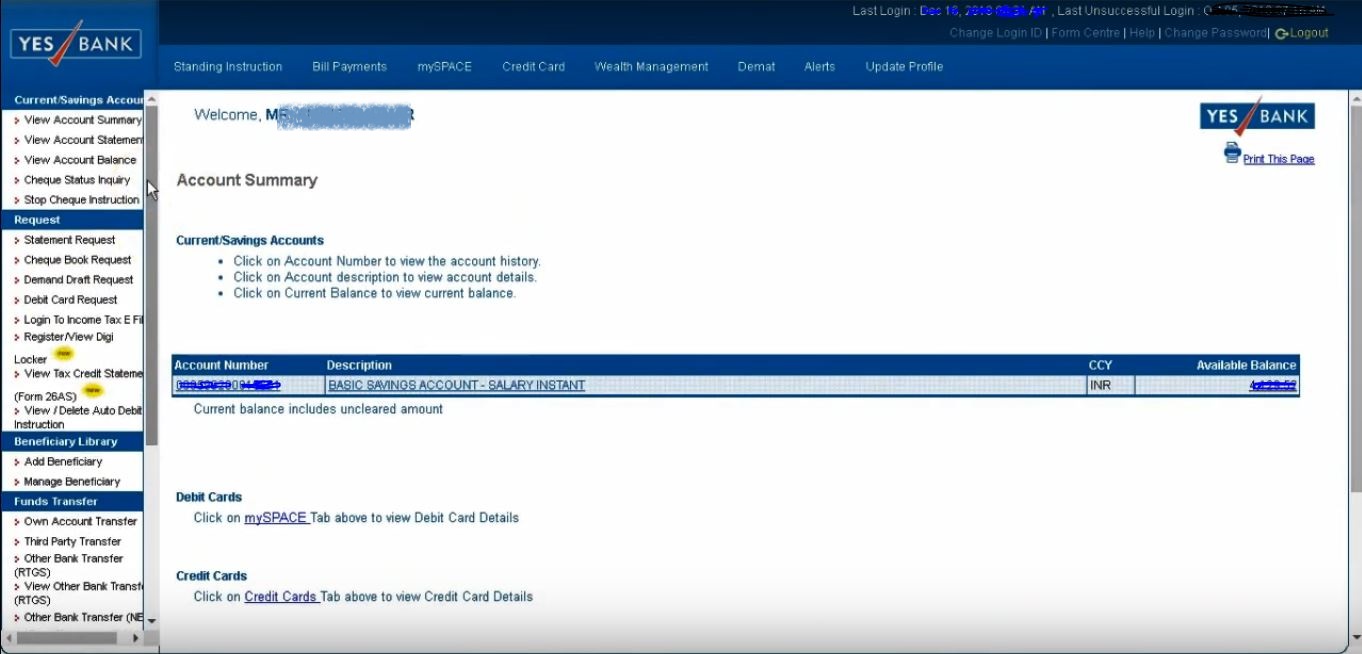The width and height of the screenshot is (1362, 654).
Task: Click the printer icon beside Print This Page
Action: pos(1231,152)
